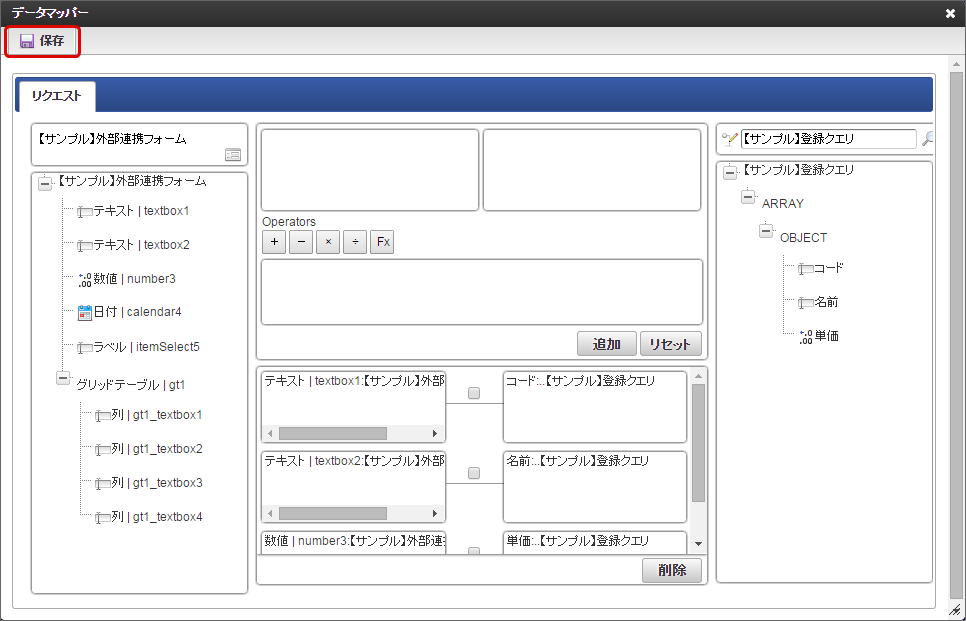This screenshot has width=966, height=621.
Task: Click the 追加 button
Action: (607, 344)
